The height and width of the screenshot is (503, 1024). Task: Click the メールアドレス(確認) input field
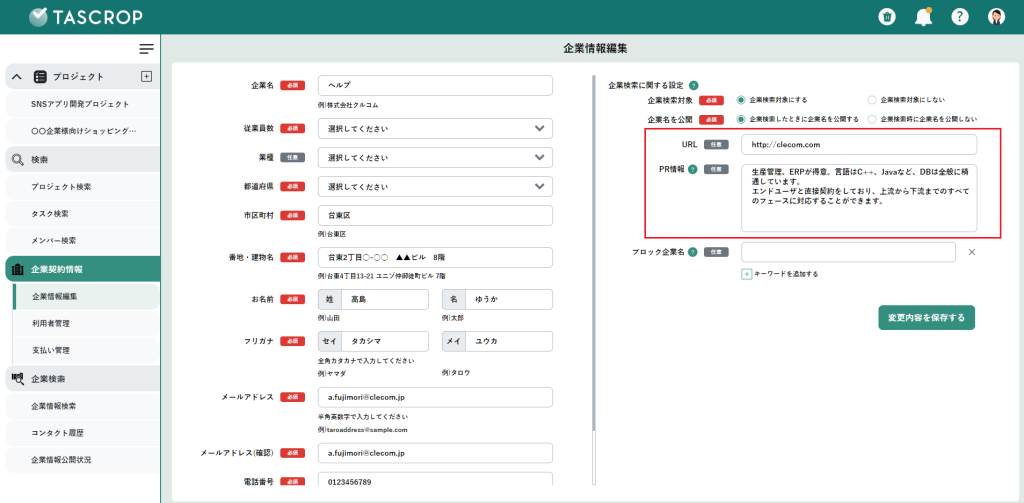(436, 453)
